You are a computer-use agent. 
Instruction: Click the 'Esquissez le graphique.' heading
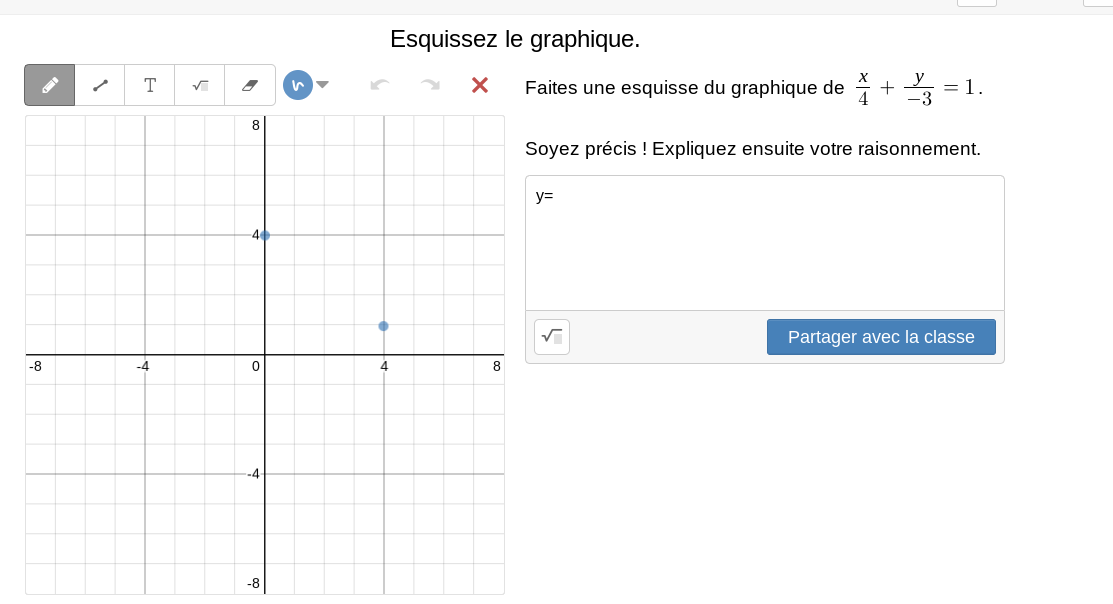click(x=515, y=39)
